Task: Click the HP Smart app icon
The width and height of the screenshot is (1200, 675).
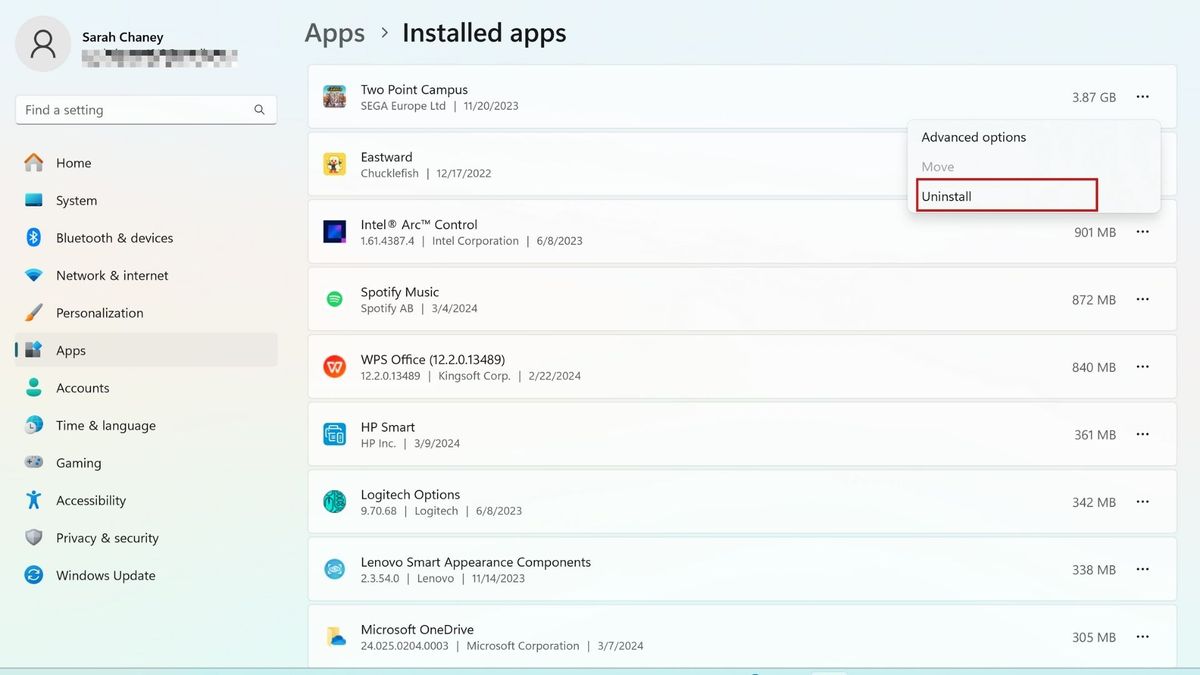Action: [x=334, y=434]
